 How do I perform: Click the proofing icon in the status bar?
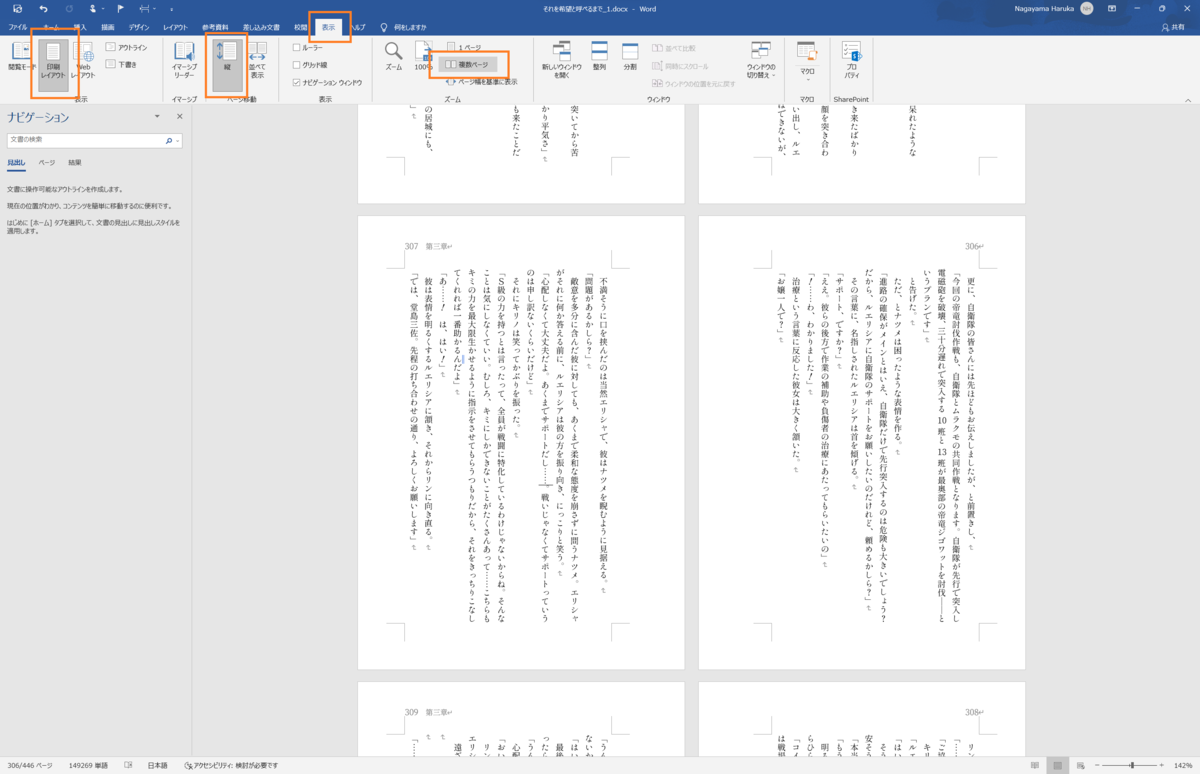point(129,765)
